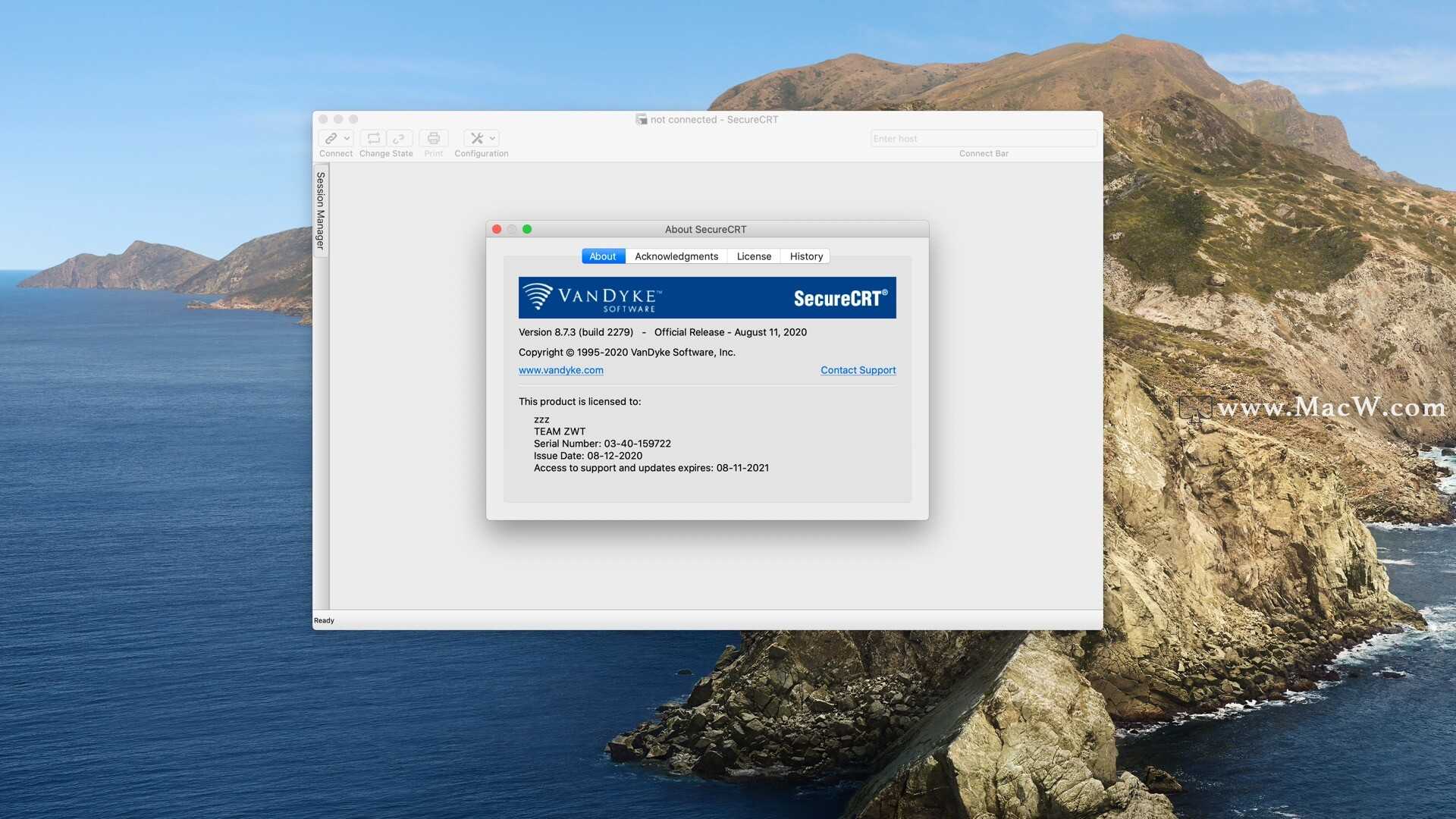Image resolution: width=1456 pixels, height=819 pixels.
Task: Click the green zoom button of About dialog
Action: click(527, 229)
